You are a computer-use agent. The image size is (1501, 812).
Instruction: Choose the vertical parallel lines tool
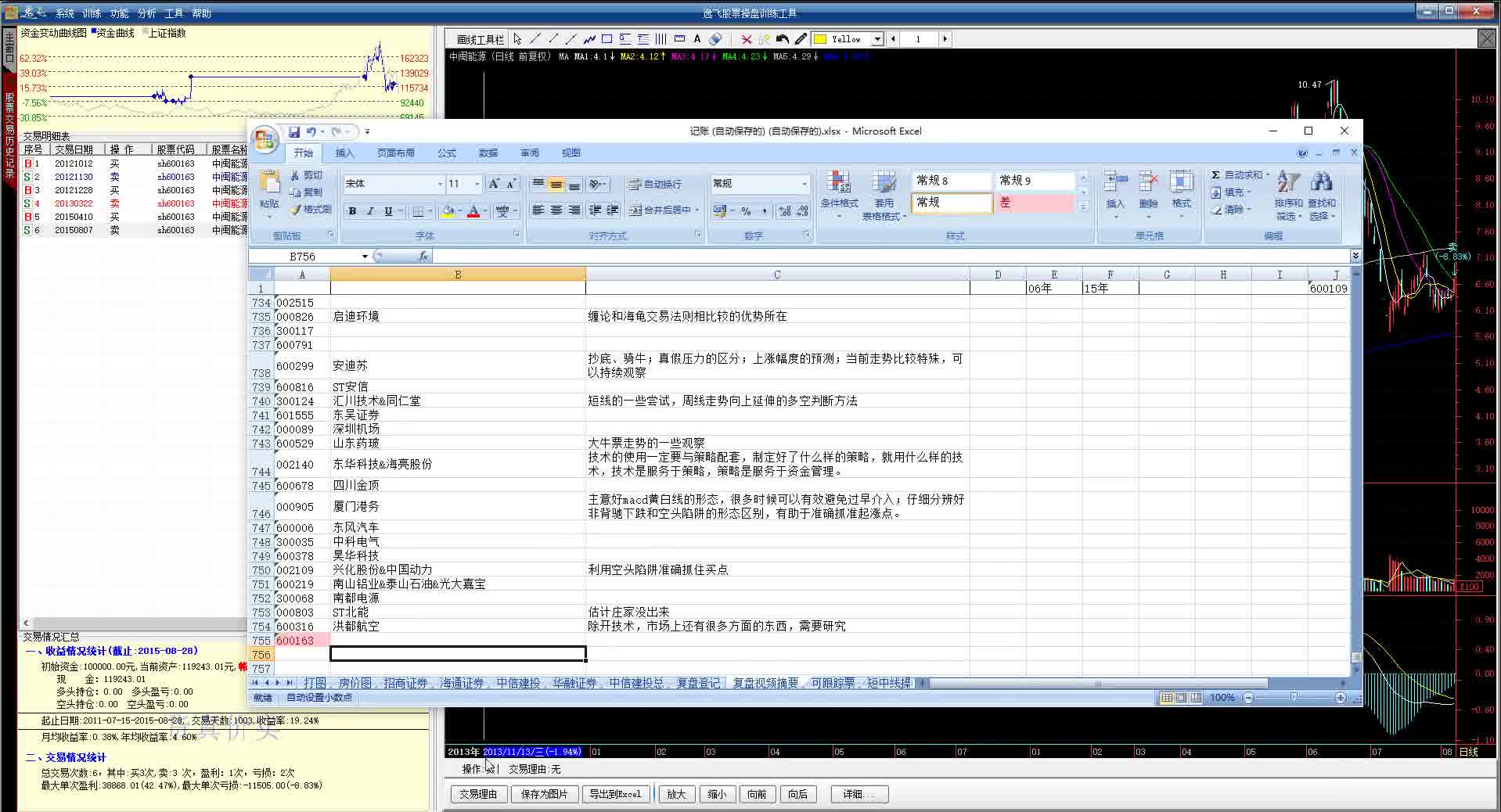pos(661,39)
